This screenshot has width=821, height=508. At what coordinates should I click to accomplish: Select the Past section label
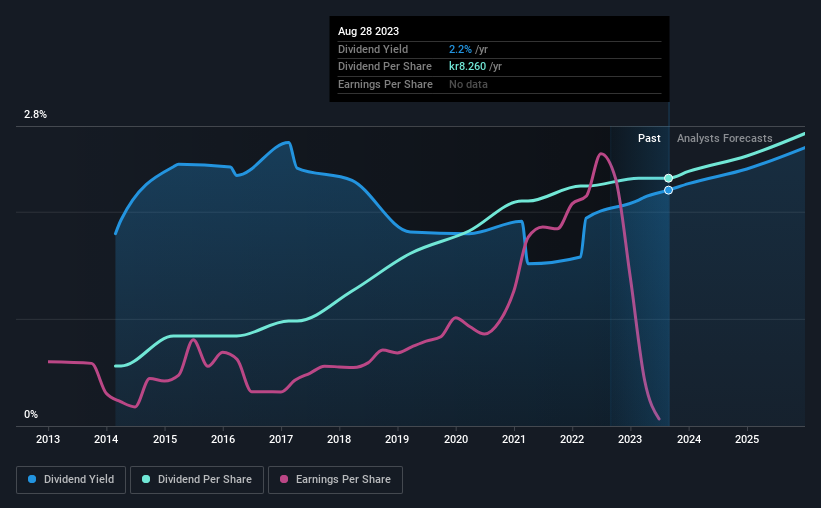coord(649,138)
